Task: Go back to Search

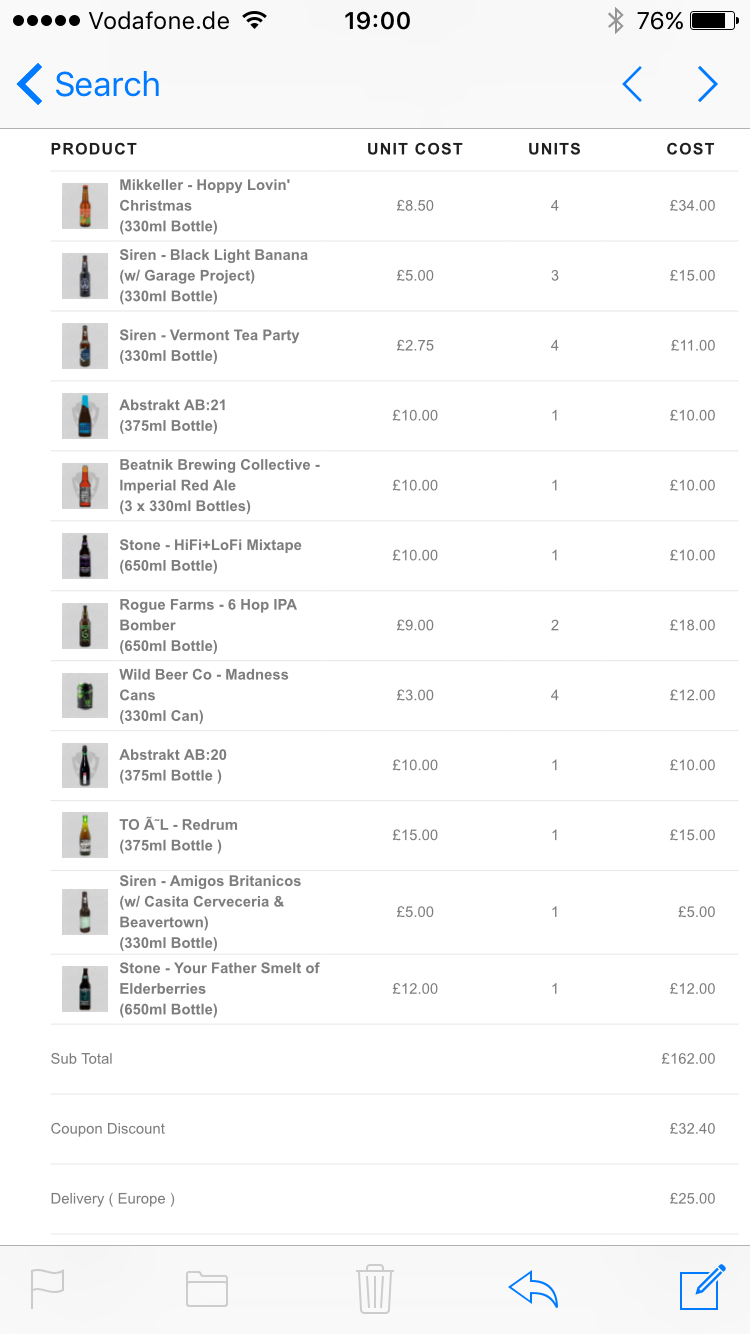Action: pyautogui.click(x=88, y=85)
